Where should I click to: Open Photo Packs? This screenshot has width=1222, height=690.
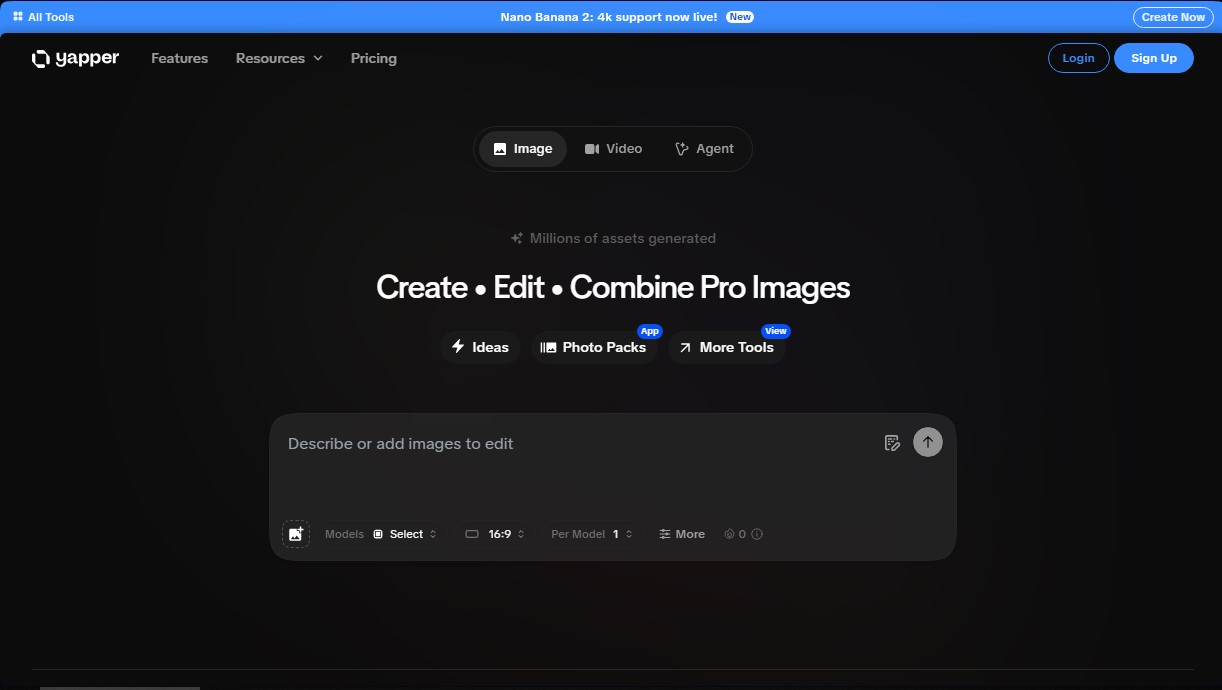(x=593, y=347)
